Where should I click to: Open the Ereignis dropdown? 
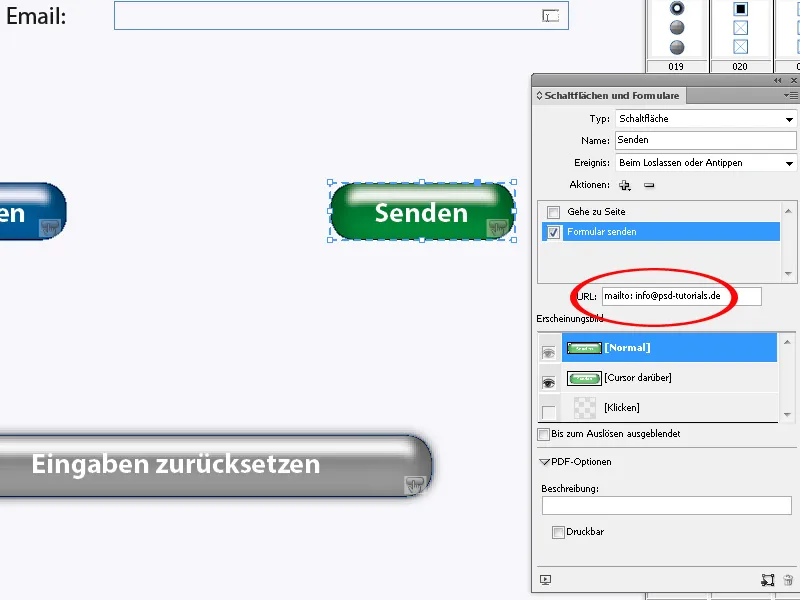click(706, 163)
